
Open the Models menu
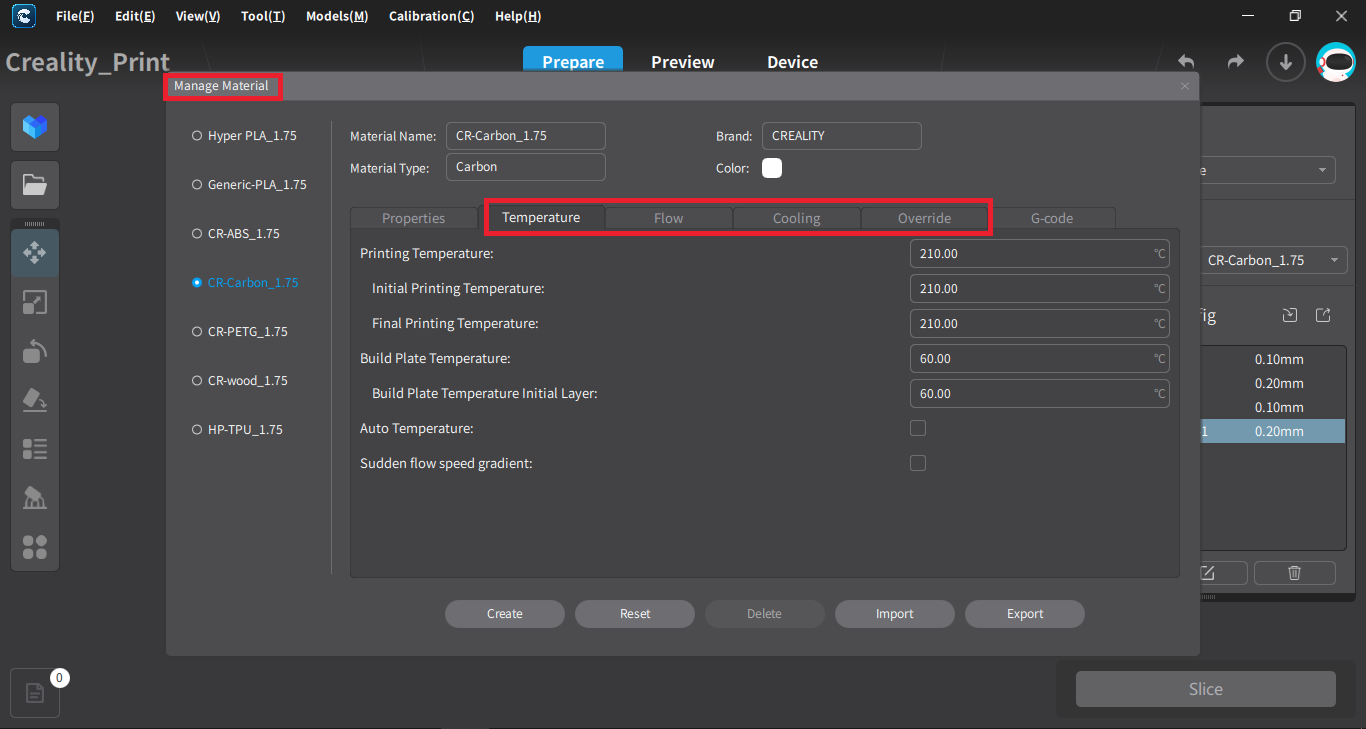337,16
